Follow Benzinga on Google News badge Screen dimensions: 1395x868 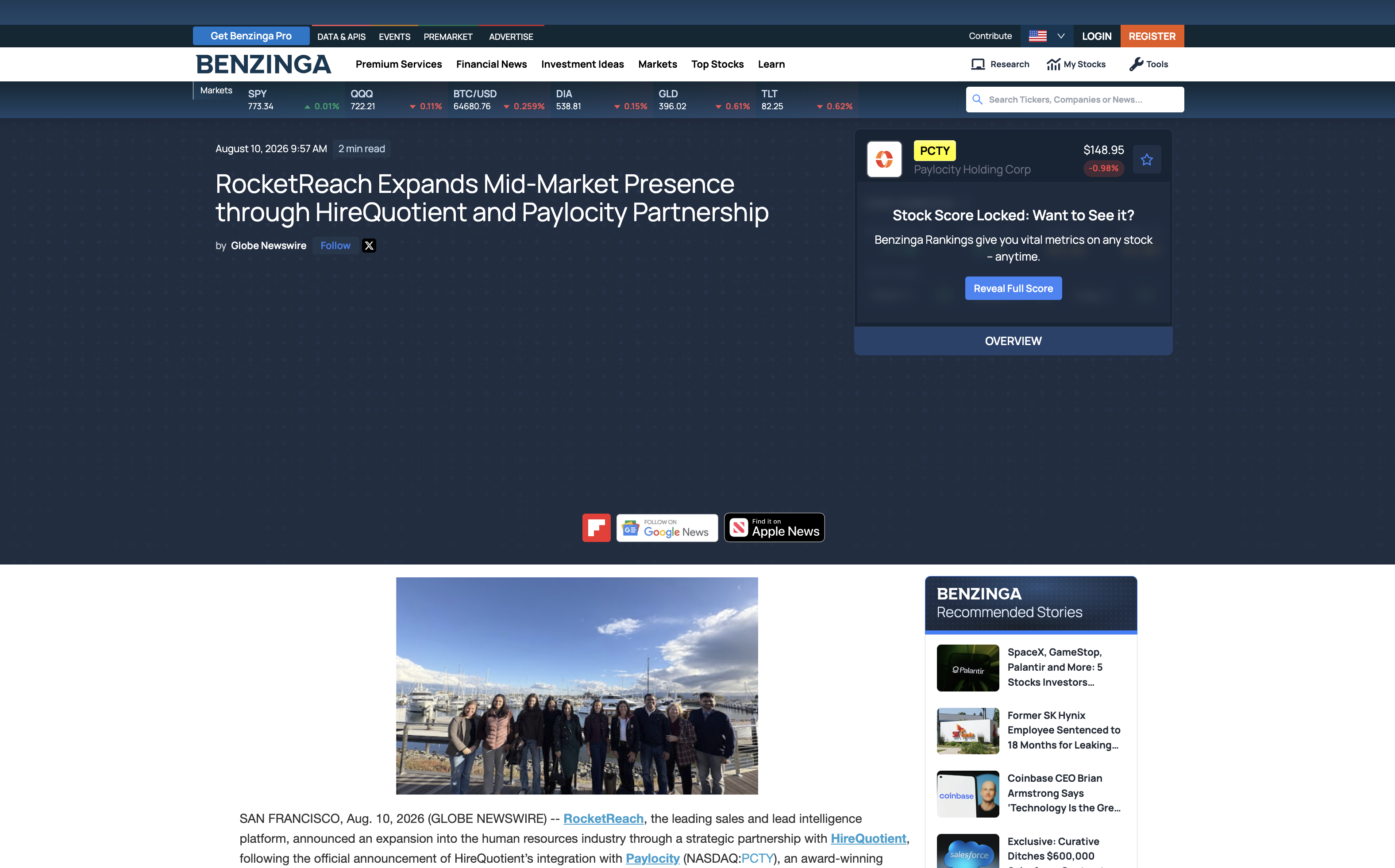667,528
